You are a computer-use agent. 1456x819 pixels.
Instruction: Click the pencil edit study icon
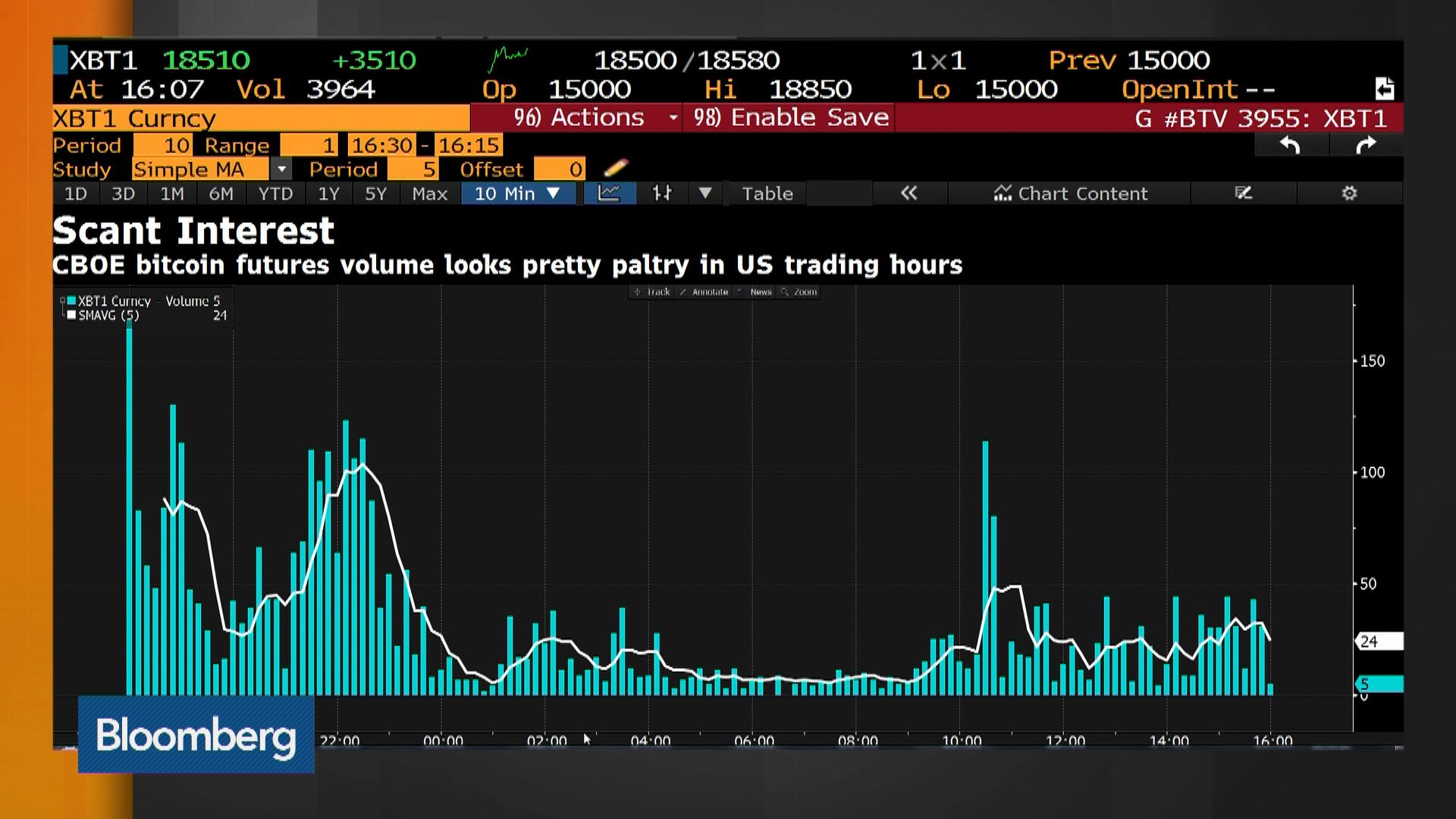point(616,168)
